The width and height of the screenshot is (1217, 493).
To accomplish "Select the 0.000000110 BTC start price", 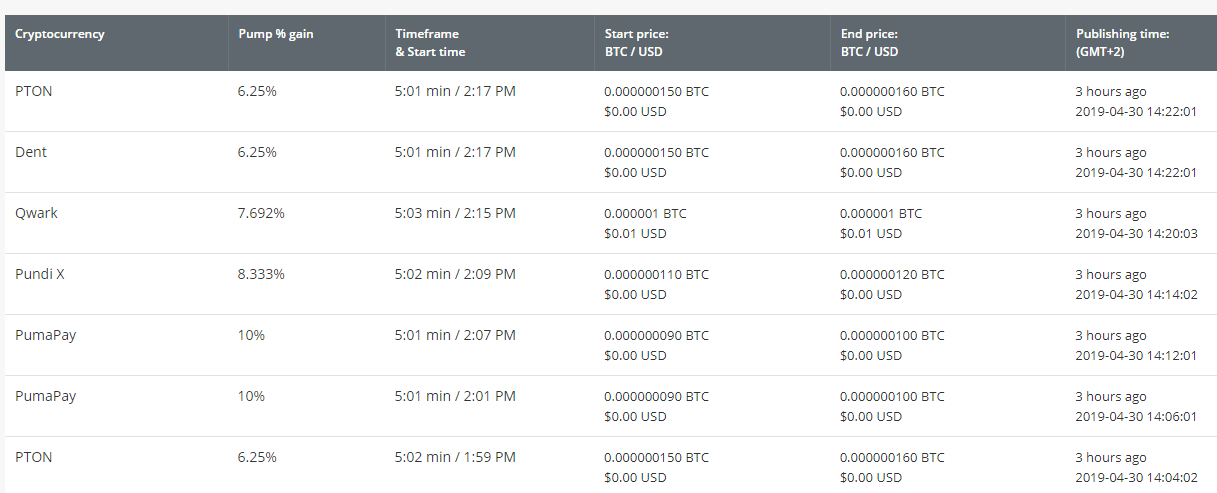I will tap(656, 274).
